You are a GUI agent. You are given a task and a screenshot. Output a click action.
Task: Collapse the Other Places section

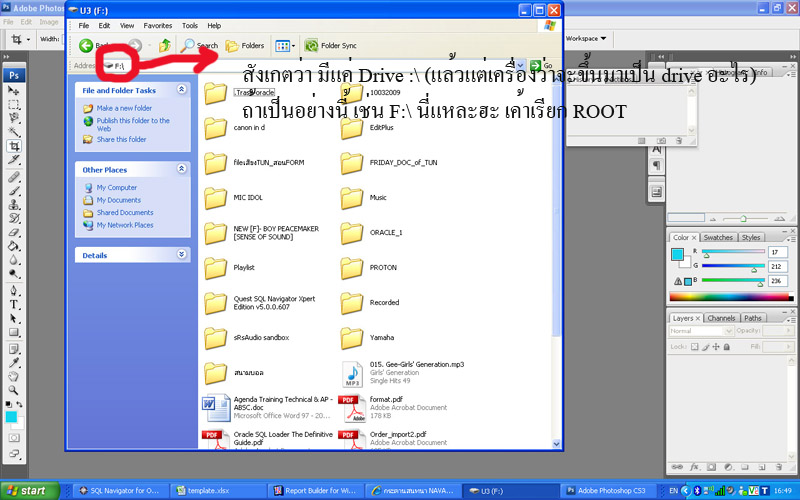click(181, 169)
